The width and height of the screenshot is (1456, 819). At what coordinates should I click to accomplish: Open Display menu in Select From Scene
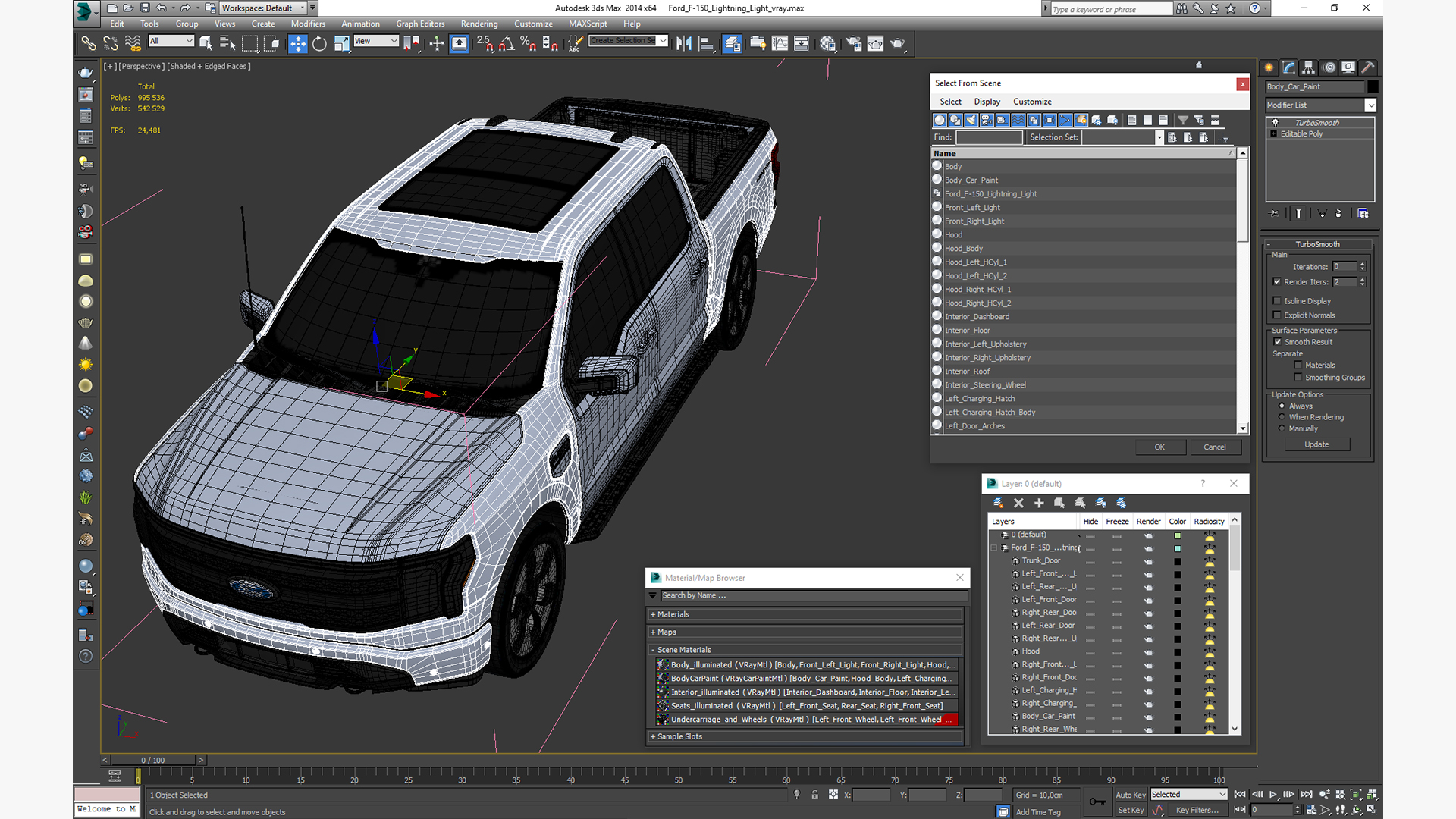(x=987, y=102)
